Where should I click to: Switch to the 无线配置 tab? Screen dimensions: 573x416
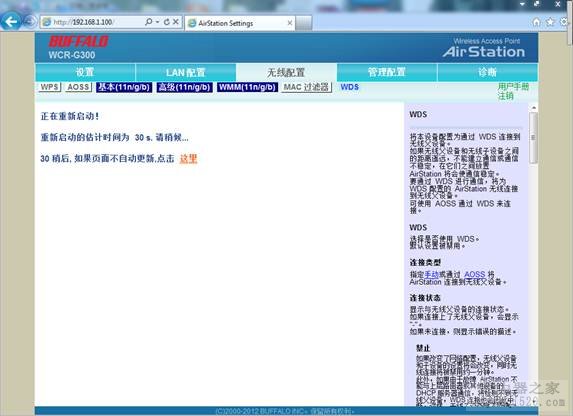pos(286,72)
